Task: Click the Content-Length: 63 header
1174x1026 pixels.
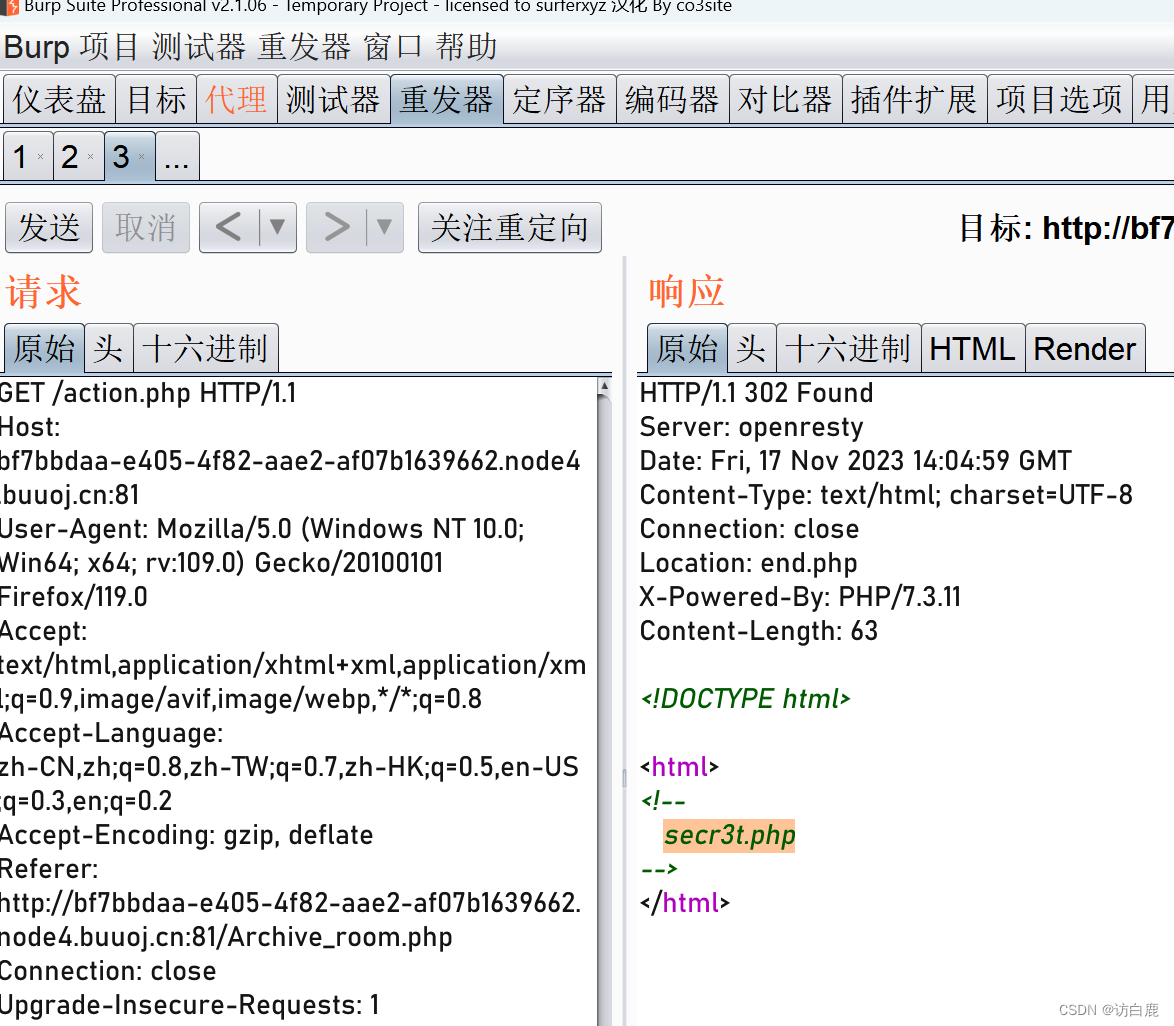Action: coord(758,631)
